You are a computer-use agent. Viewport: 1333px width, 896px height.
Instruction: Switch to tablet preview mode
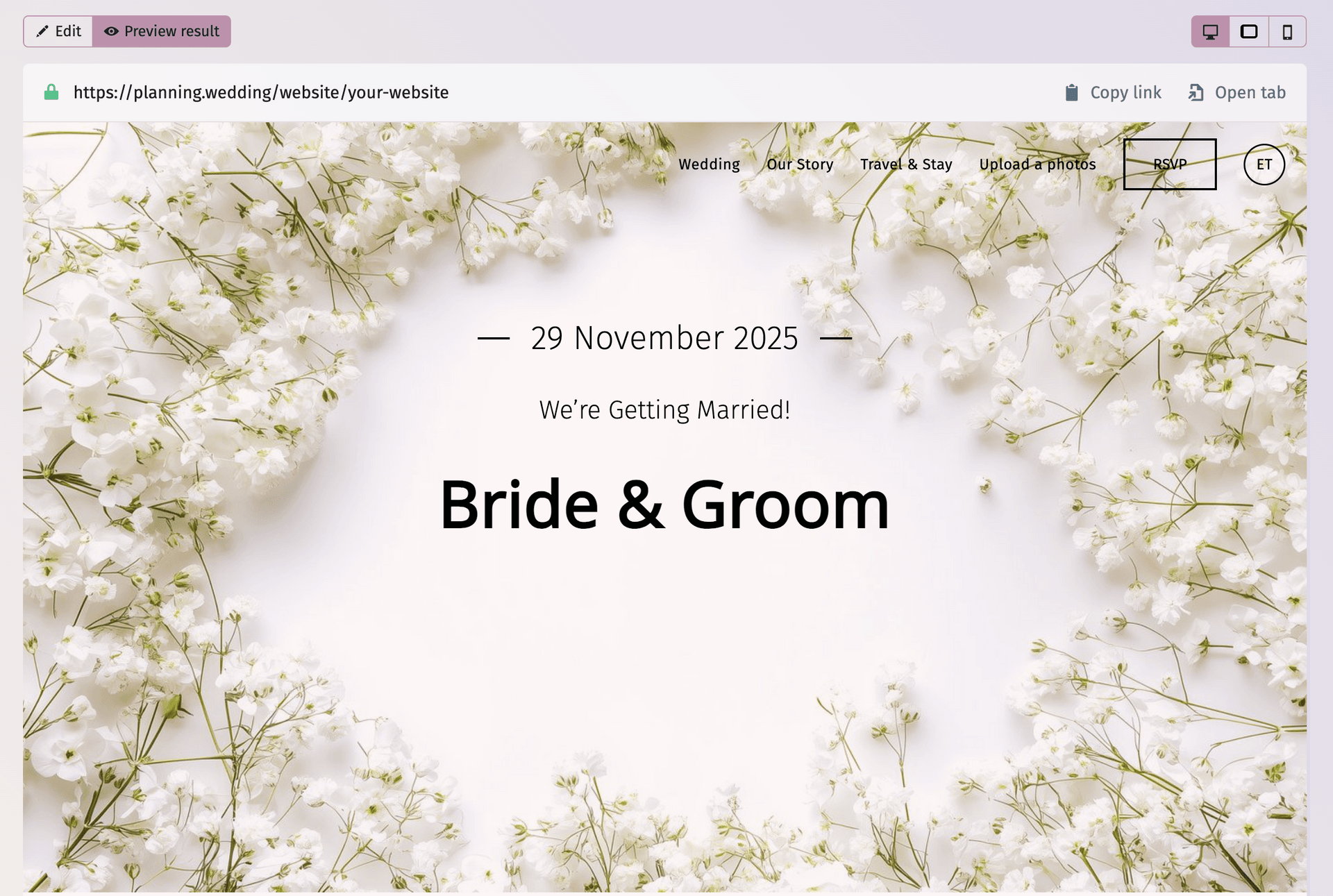click(1250, 31)
